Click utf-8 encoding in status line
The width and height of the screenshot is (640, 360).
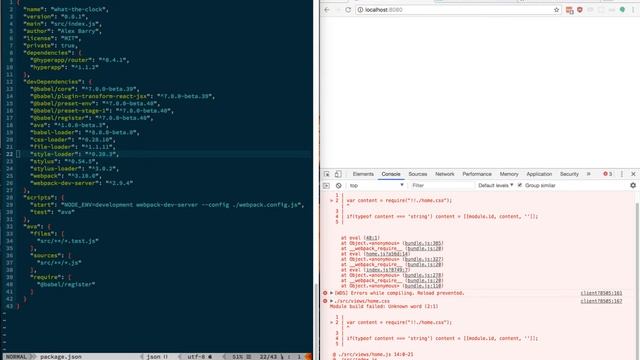point(196,357)
